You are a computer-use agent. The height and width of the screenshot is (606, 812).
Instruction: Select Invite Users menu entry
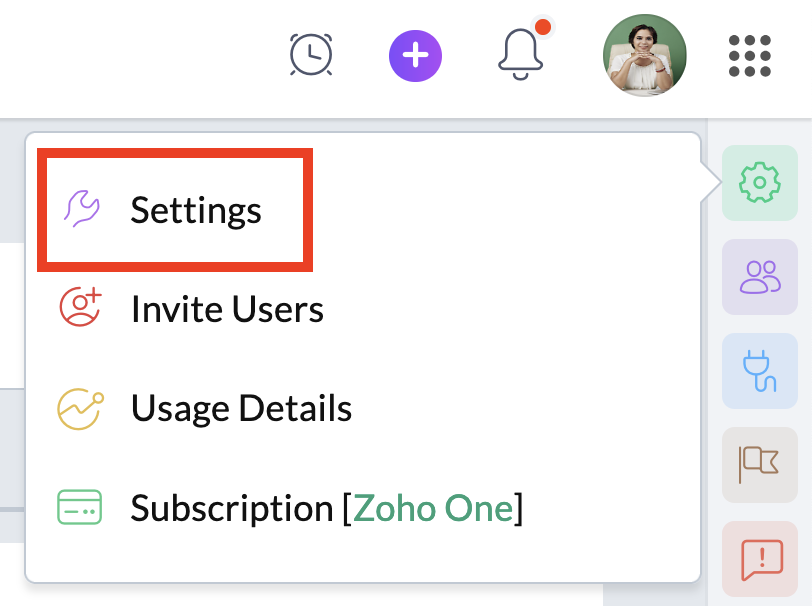click(x=227, y=309)
